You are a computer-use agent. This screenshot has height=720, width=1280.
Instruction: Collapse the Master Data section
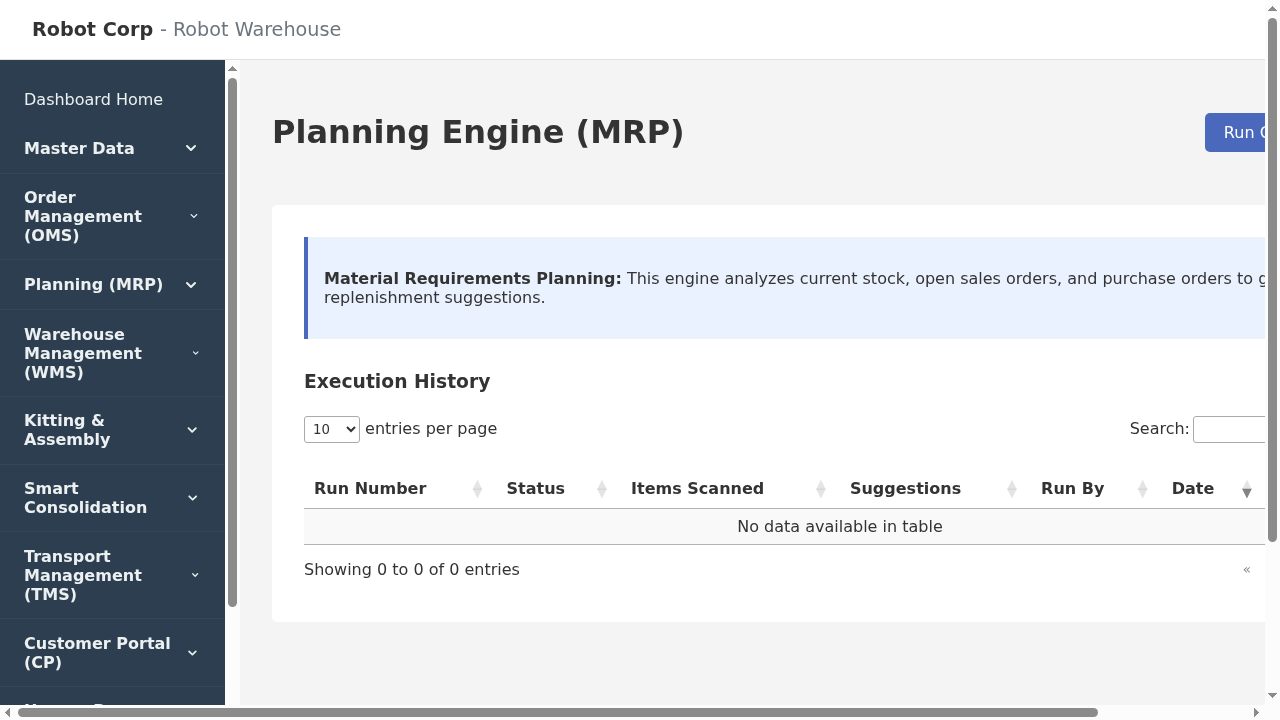[112, 148]
